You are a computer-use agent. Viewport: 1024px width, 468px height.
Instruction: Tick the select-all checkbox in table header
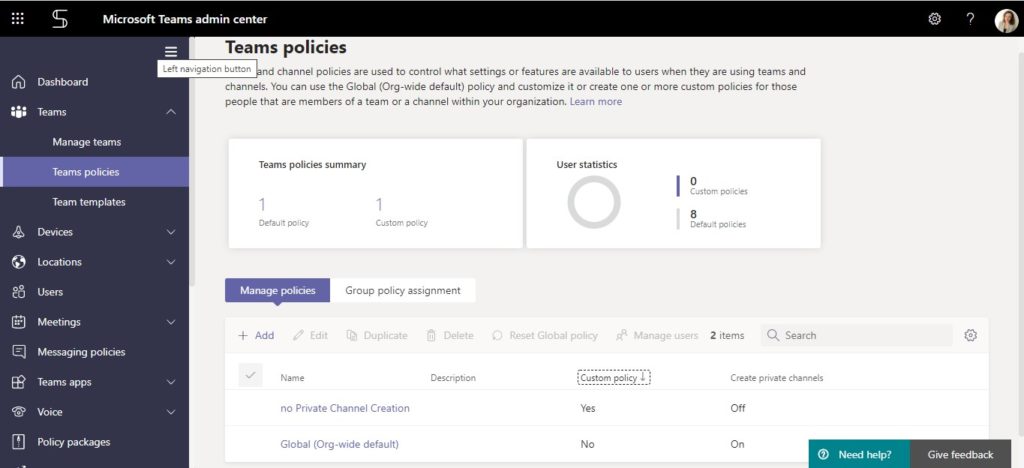pos(250,375)
